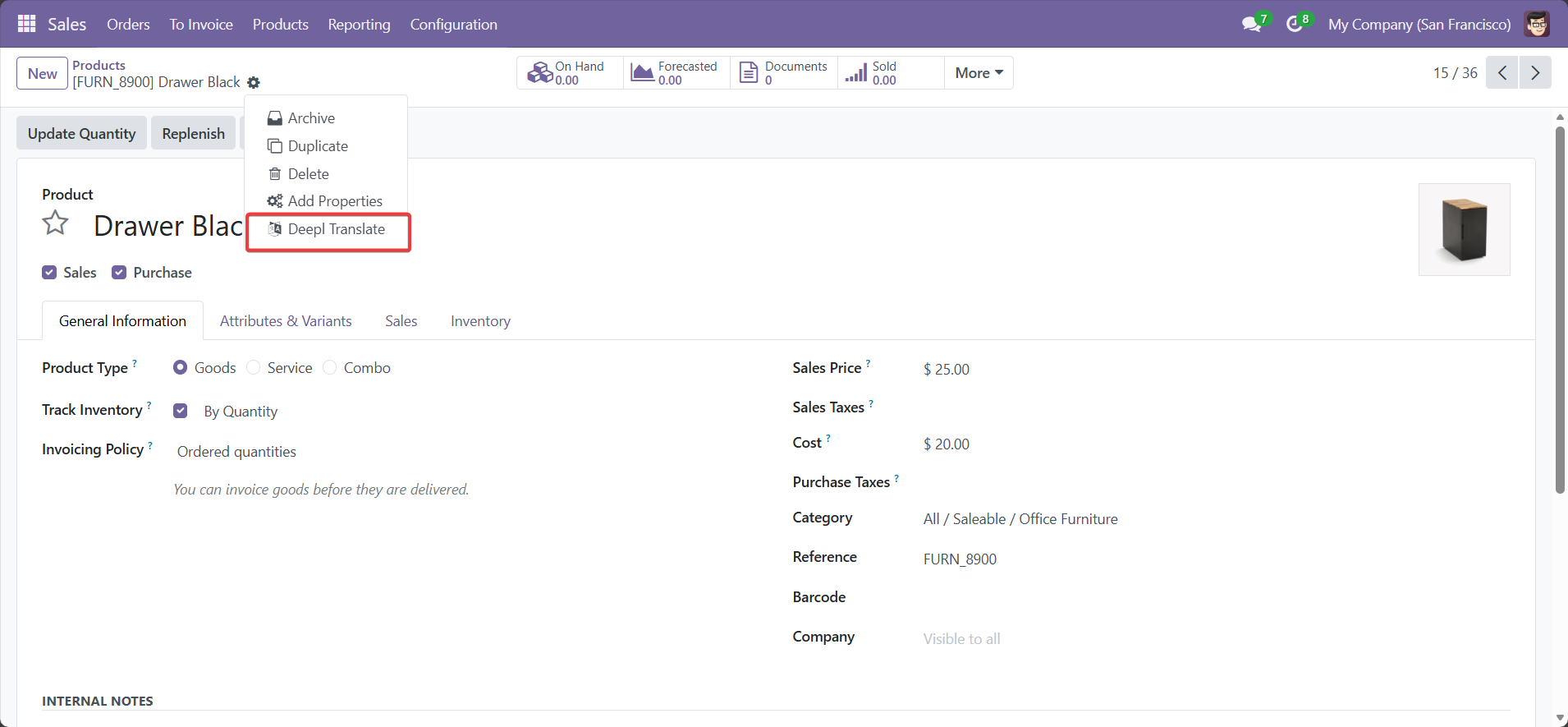Switch to the Attributes & Variants tab
This screenshot has width=1568, height=727.
click(286, 321)
